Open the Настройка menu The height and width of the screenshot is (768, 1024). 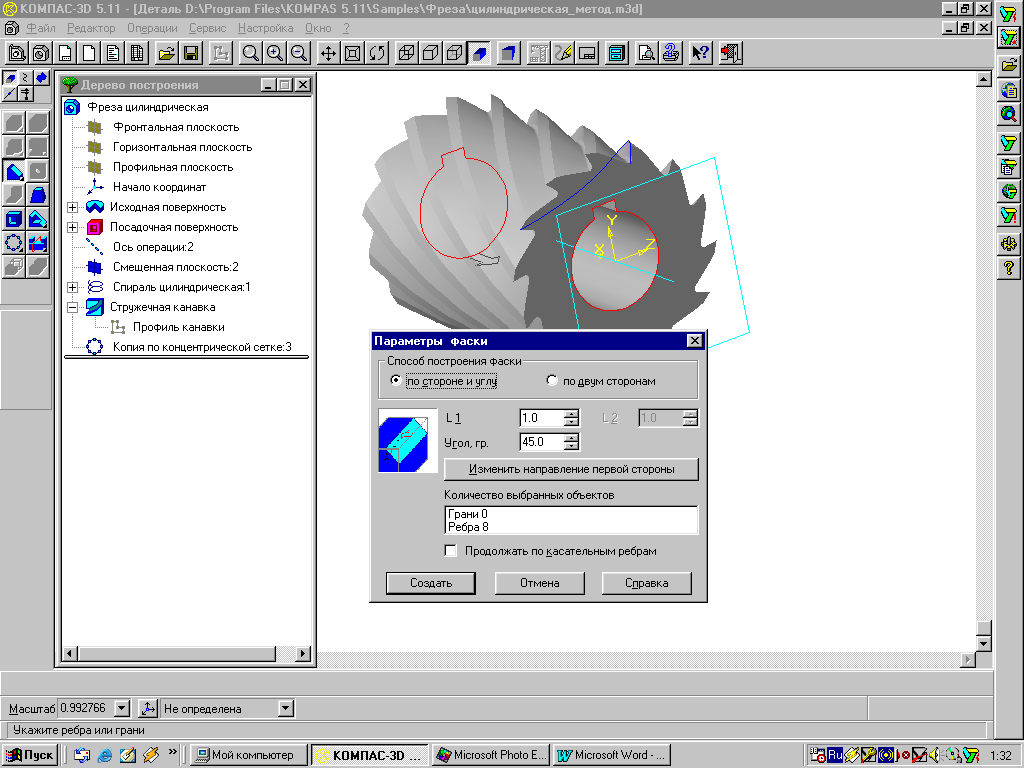265,28
